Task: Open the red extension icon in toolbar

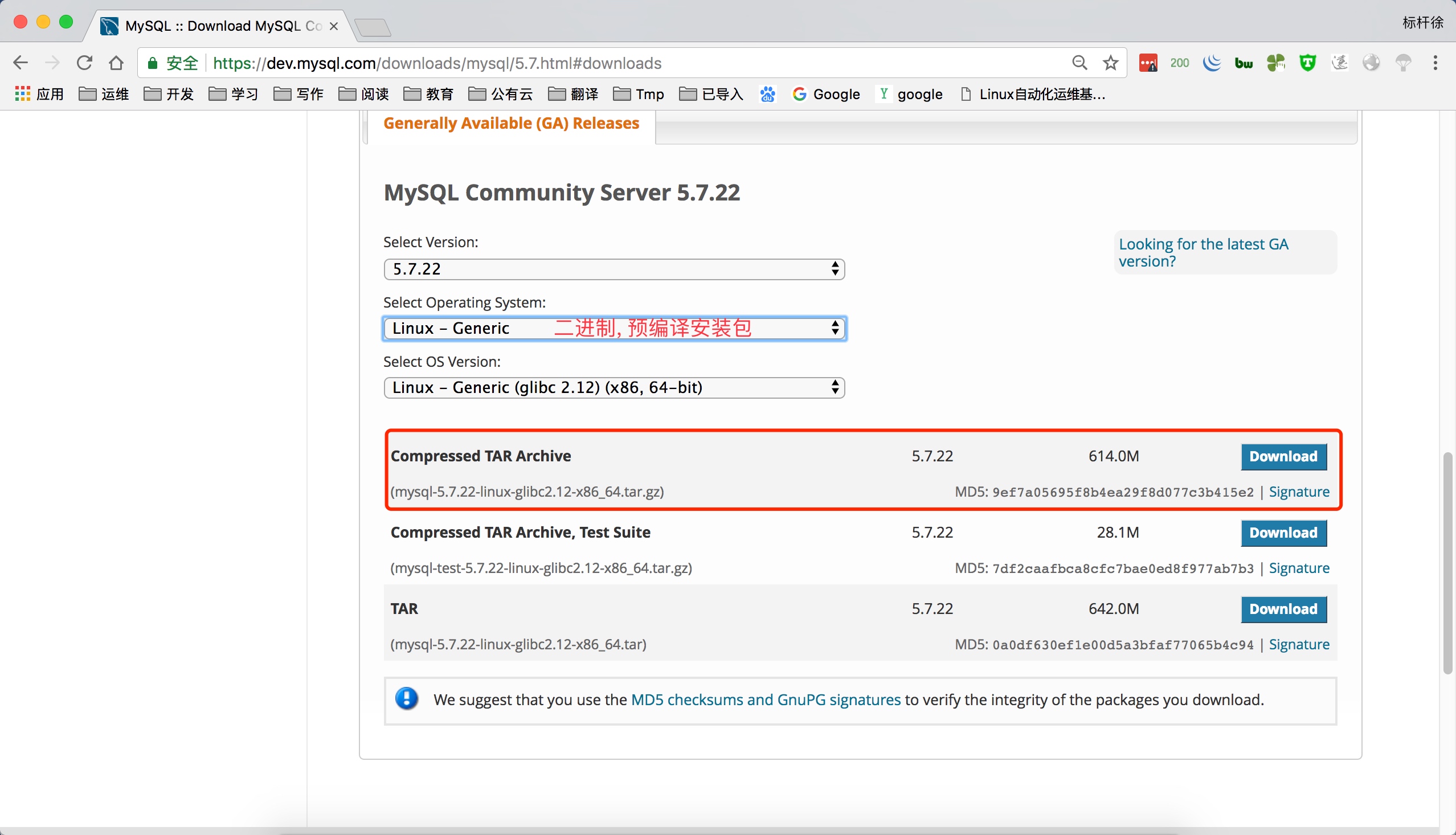Action: (x=1148, y=63)
